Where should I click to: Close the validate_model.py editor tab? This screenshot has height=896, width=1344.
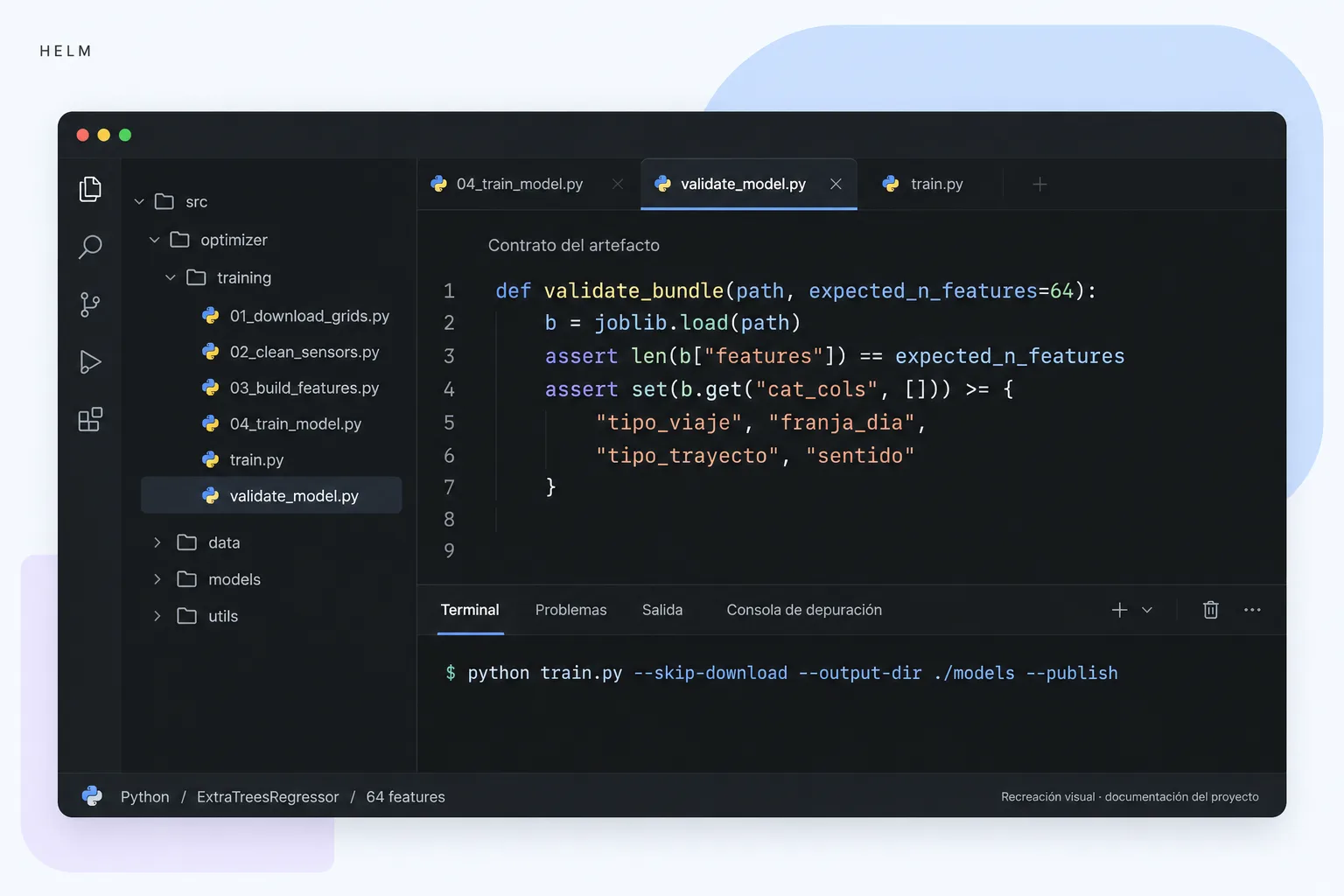tap(836, 184)
